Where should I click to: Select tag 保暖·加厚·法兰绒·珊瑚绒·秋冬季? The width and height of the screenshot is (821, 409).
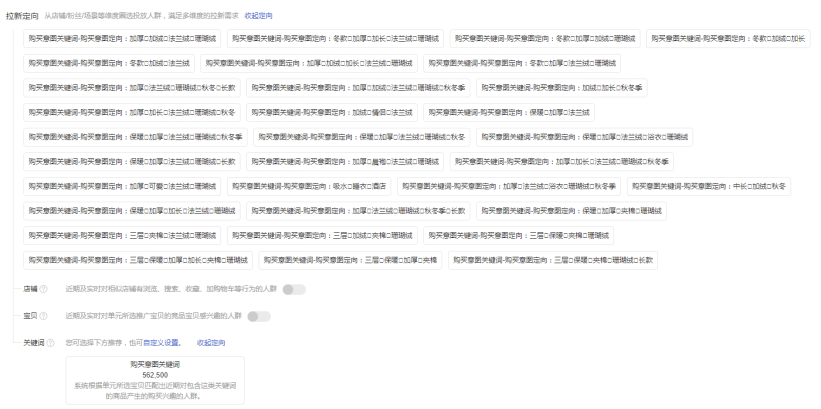(135, 137)
